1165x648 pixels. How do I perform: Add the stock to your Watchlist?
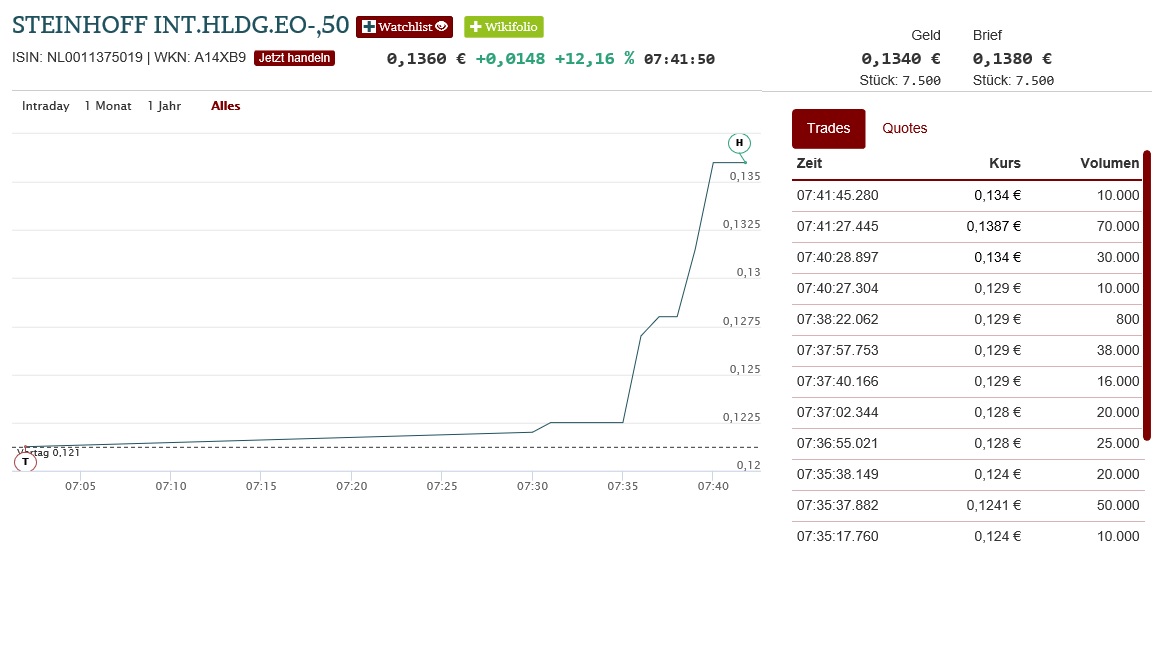[404, 27]
